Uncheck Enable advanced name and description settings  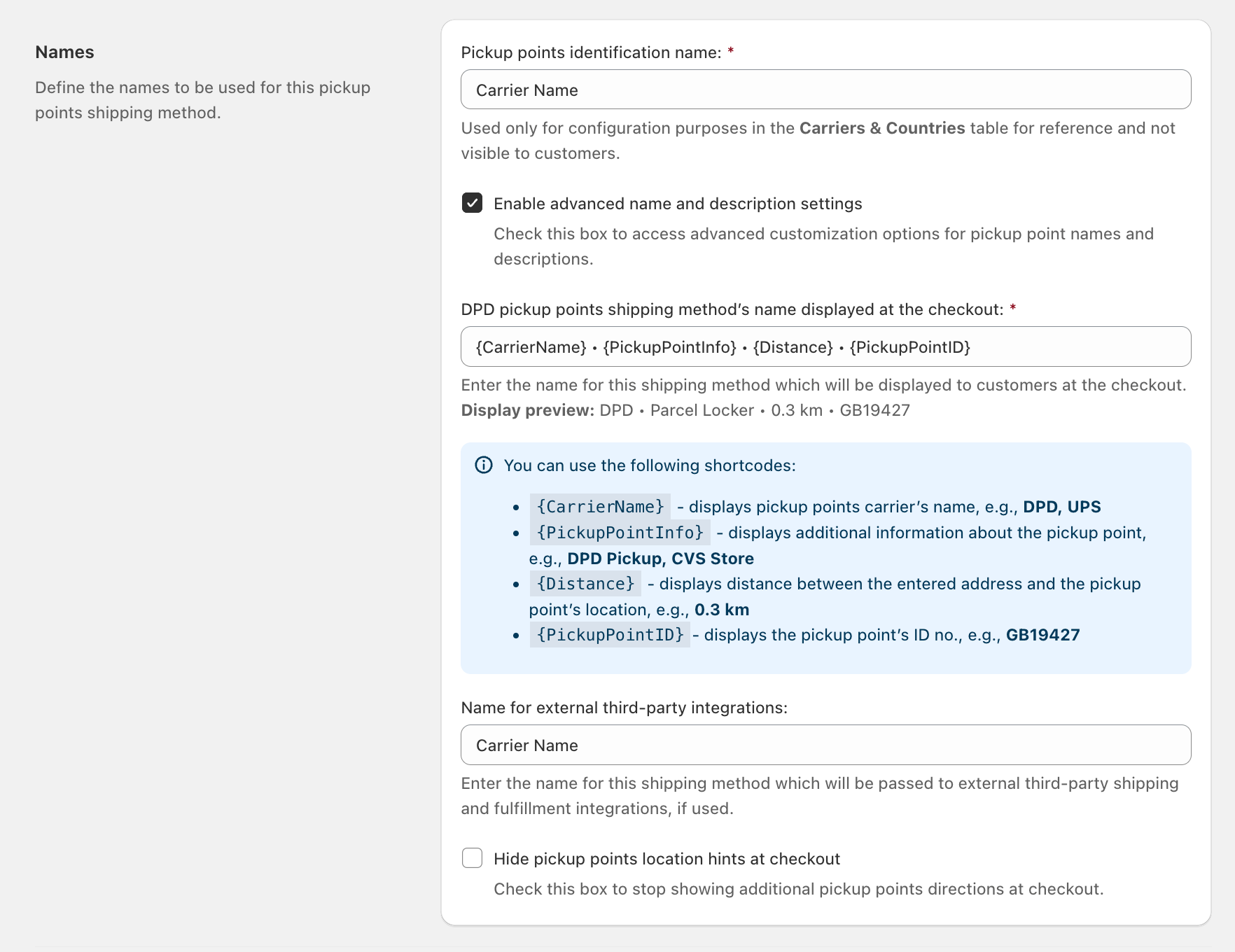coord(473,203)
